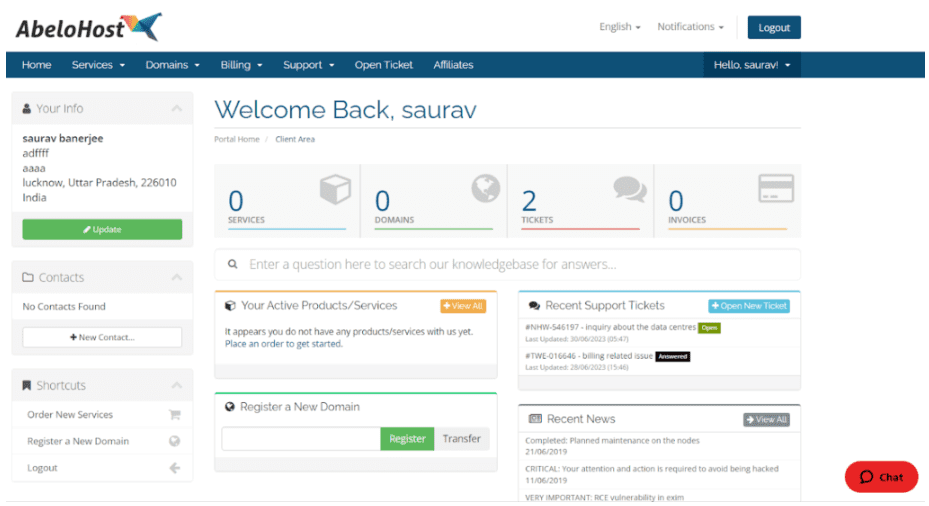Click the arrow icon in Logout shortcut row
The height and width of the screenshot is (506, 929).
coord(174,468)
